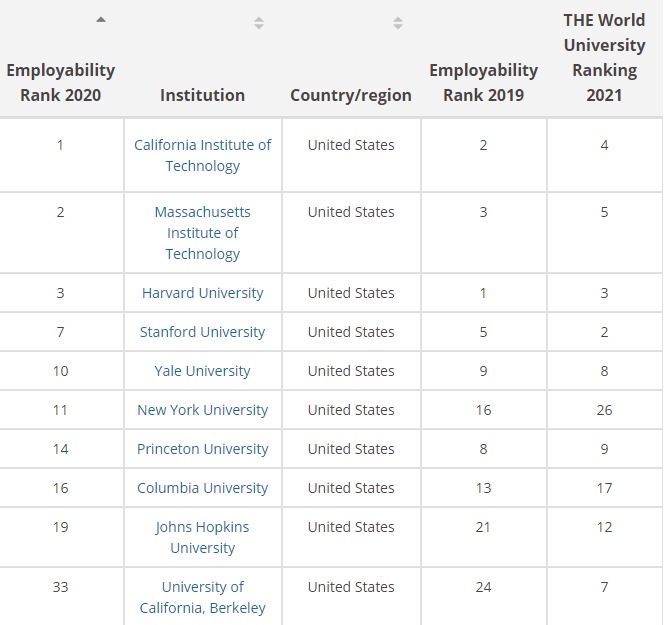Open Columbia University link
This screenshot has width=664, height=625.
[x=202, y=488]
